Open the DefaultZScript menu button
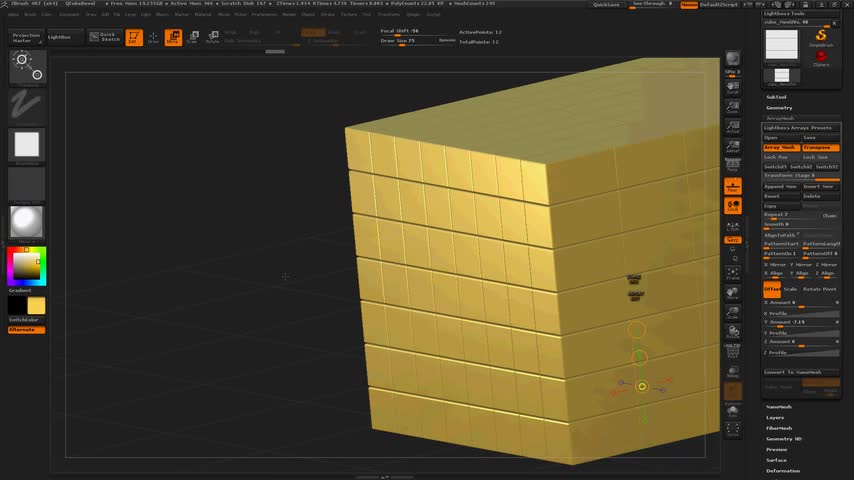 pyautogui.click(x=718, y=4)
